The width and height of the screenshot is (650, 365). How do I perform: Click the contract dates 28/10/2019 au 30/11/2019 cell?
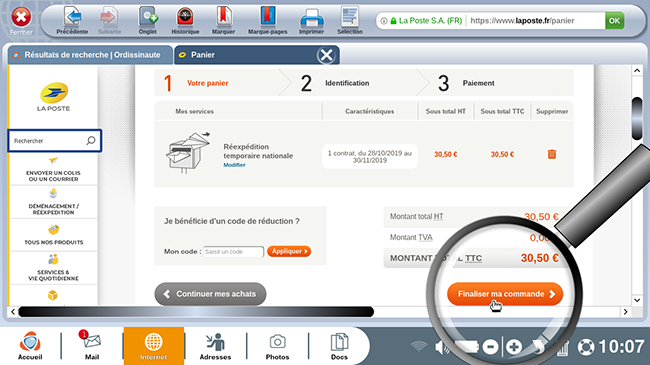tap(370, 156)
